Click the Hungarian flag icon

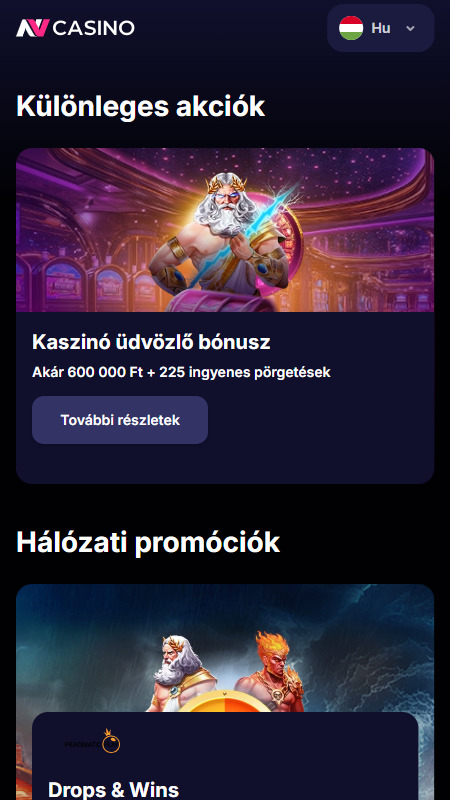(351, 28)
